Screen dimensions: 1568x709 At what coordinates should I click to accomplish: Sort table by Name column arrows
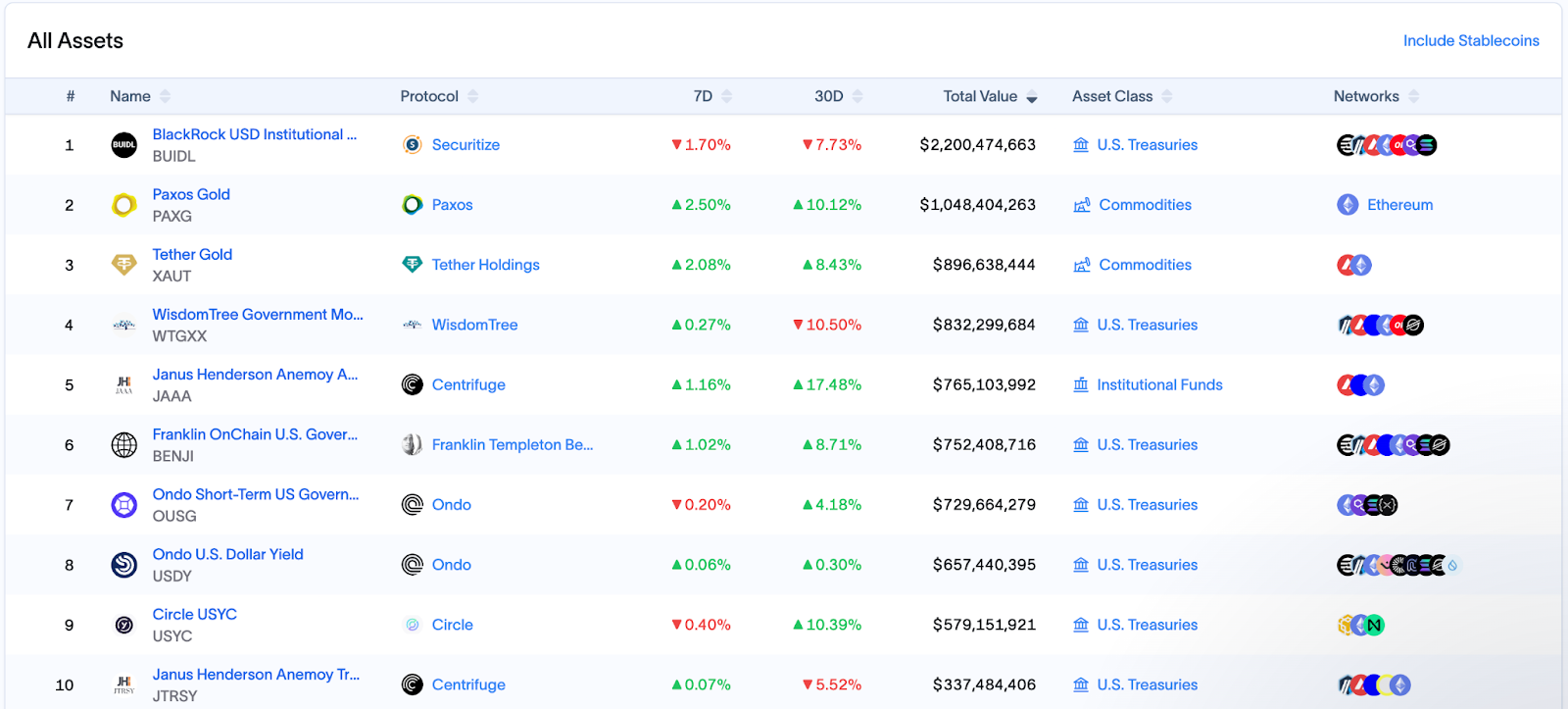pyautogui.click(x=165, y=96)
